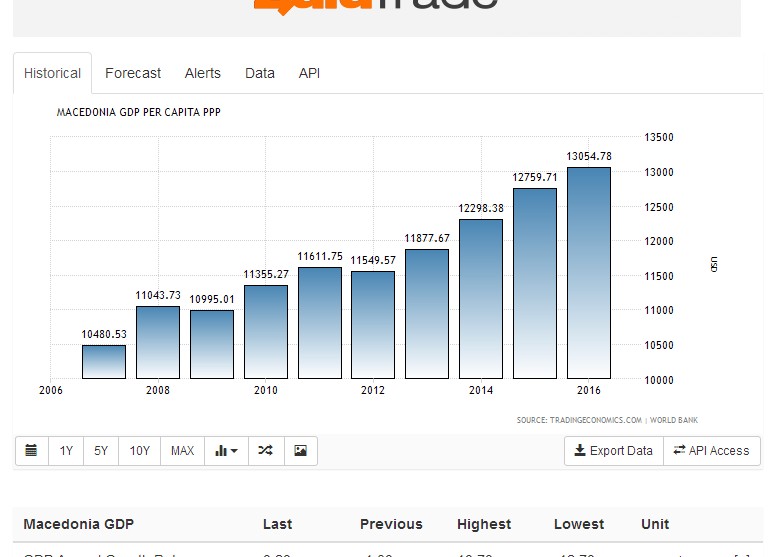The height and width of the screenshot is (557, 779).
Task: Click the API Access button
Action: coord(712,451)
